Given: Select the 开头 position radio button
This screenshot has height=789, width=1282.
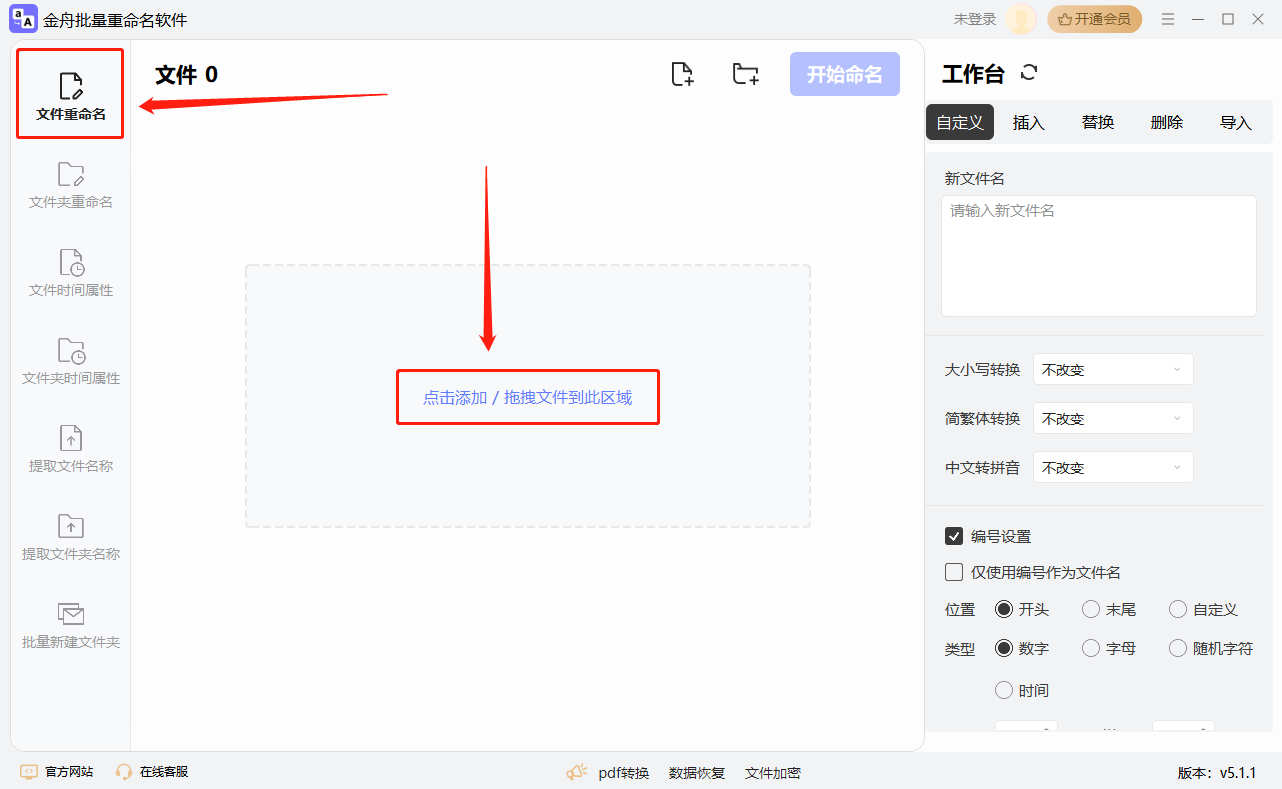Looking at the screenshot, I should pyautogui.click(x=1004, y=609).
